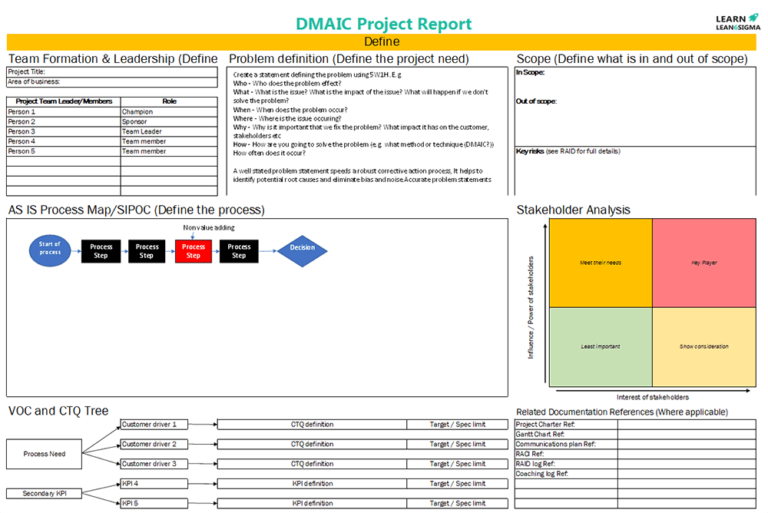This screenshot has height=513, width=768.
Task: Click the KPI 4 box
Action: click(166, 484)
